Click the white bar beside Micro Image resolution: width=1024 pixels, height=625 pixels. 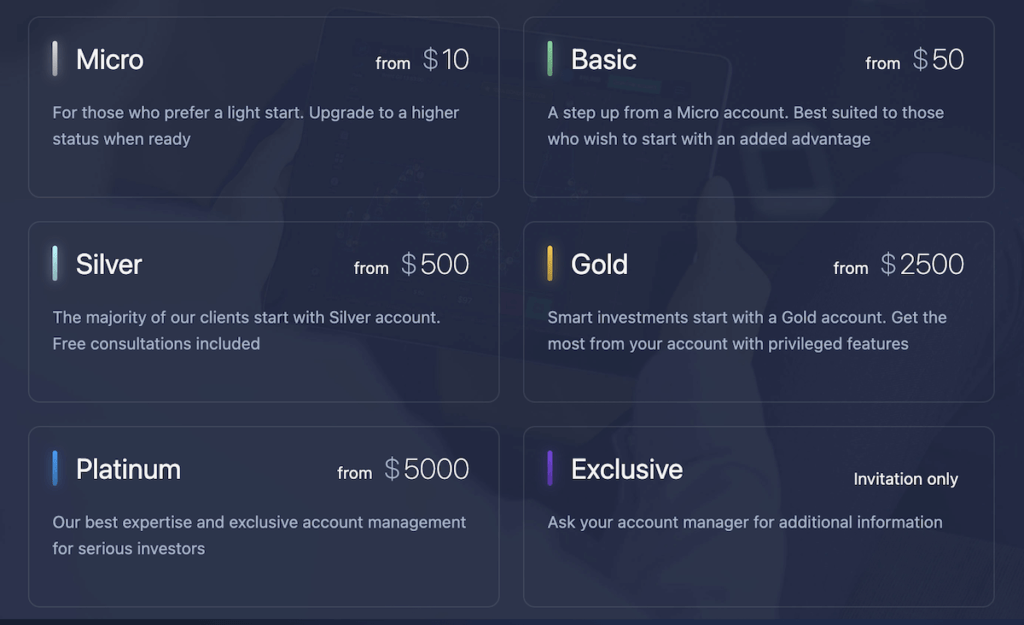[55, 59]
